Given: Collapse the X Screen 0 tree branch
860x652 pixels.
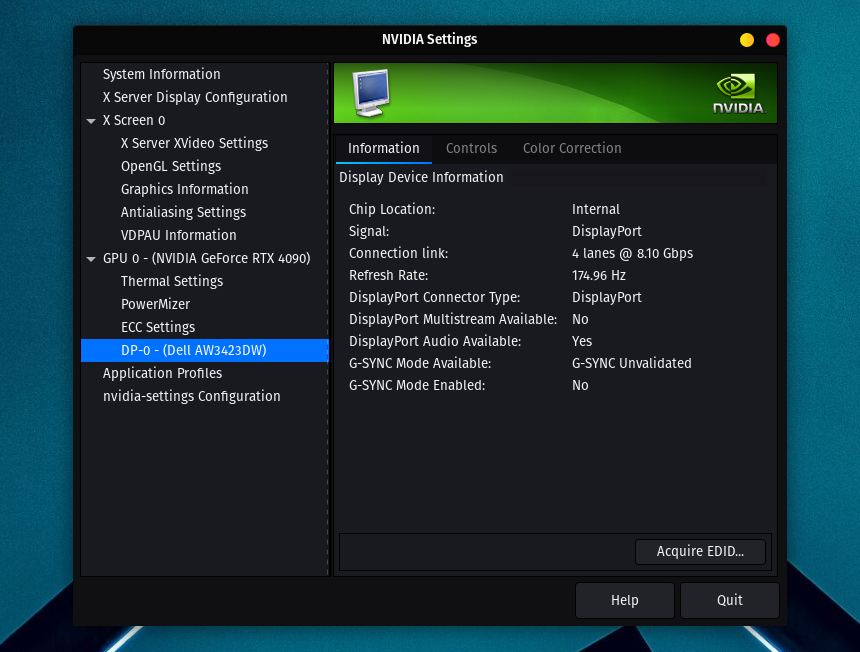Looking at the screenshot, I should click(x=91, y=120).
